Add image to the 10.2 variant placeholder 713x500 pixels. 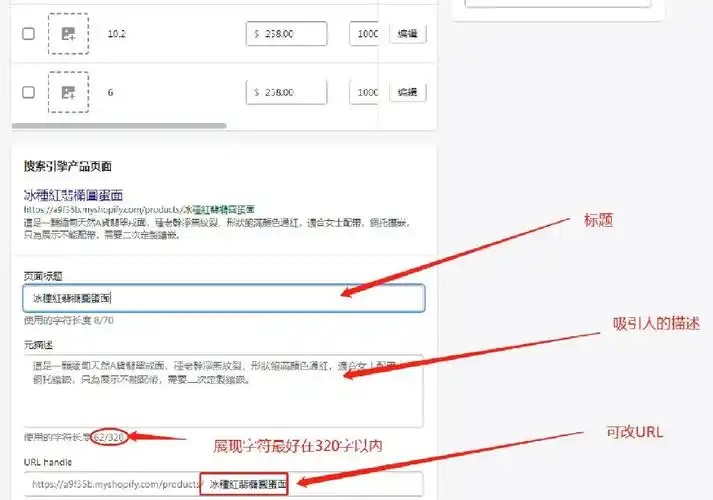68,34
